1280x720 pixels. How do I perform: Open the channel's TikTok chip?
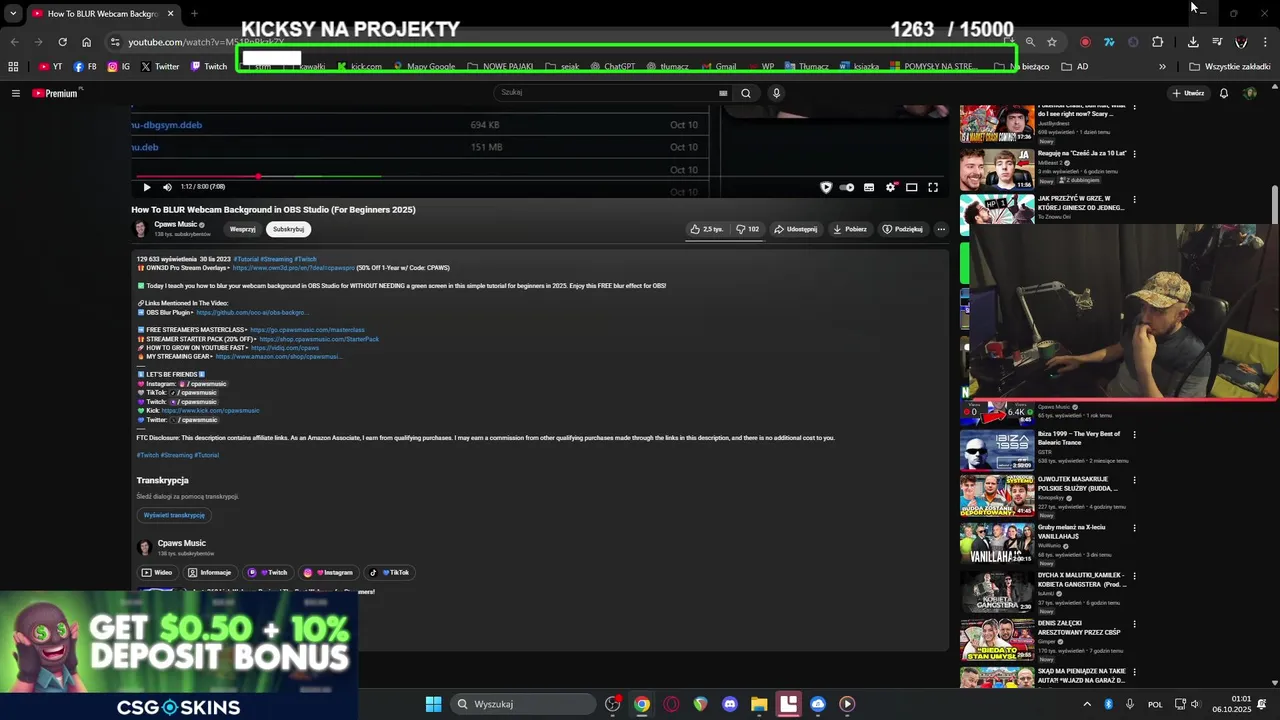coord(389,573)
